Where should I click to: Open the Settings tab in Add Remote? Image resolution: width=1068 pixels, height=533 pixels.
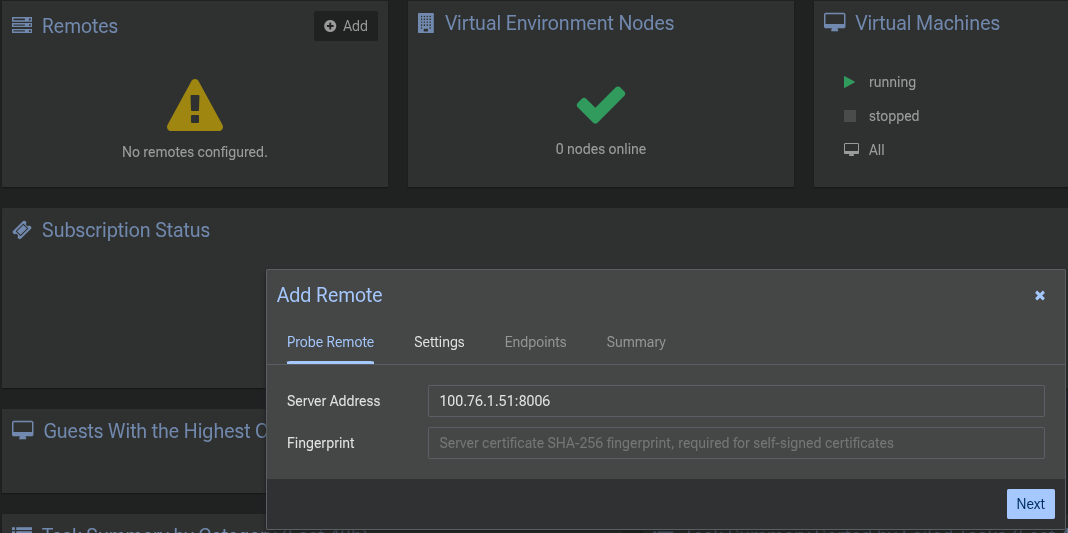tap(439, 342)
